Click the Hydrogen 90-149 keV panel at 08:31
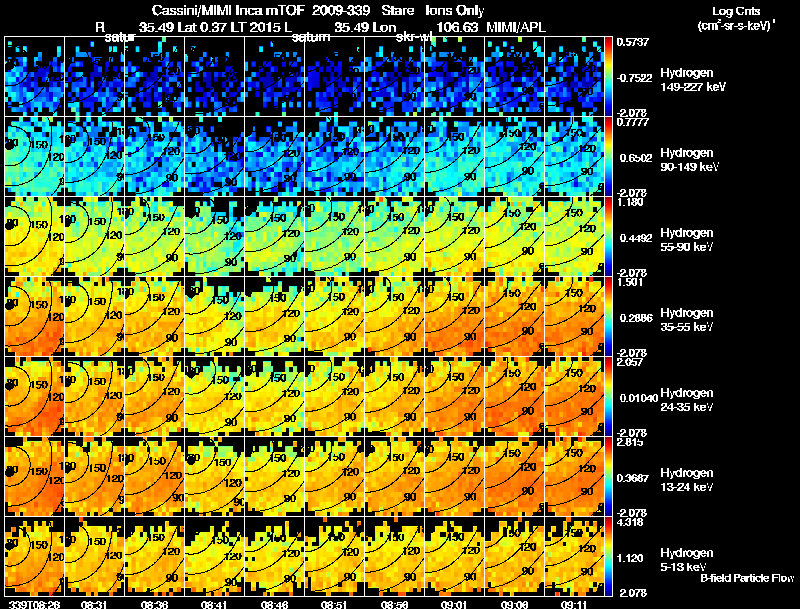This screenshot has height=609, width=800. [x=94, y=156]
